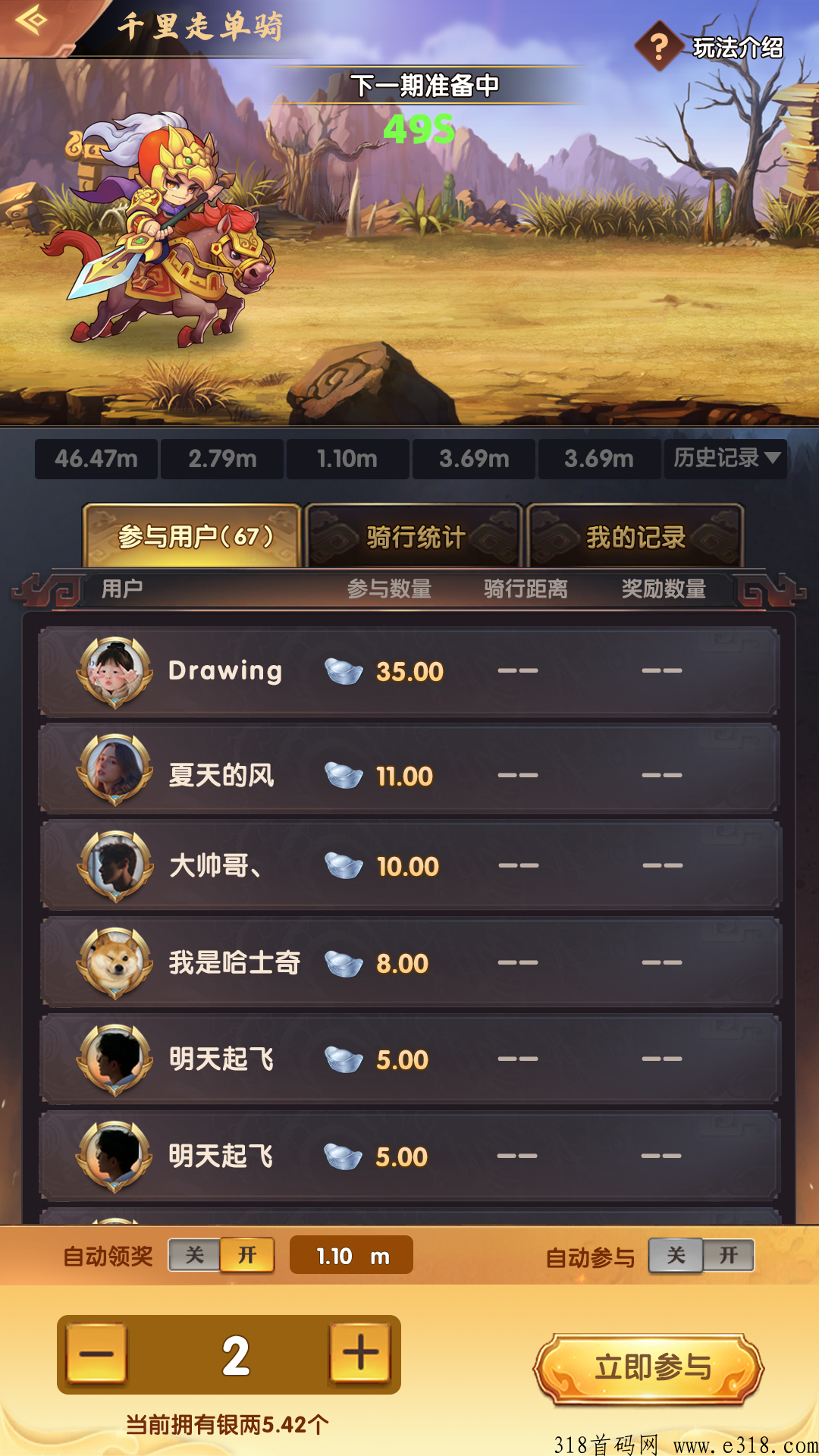The height and width of the screenshot is (1456, 819).
Task: Switch to the 骑行统计 tab
Action: [x=414, y=536]
